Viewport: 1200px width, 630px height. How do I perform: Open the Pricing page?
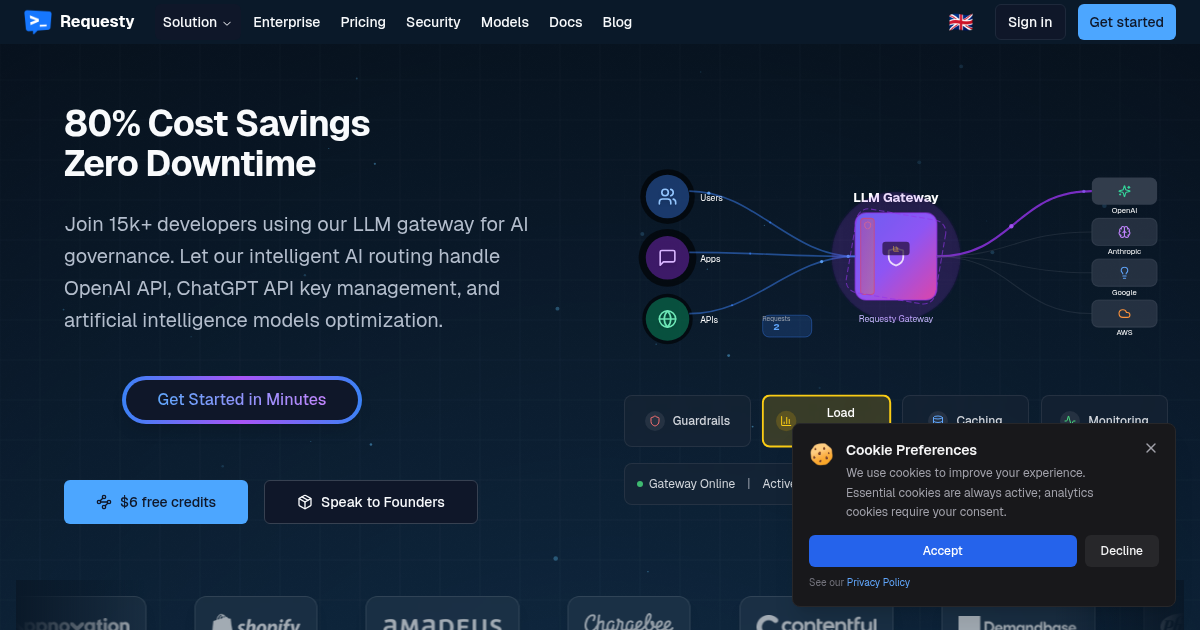pyautogui.click(x=363, y=22)
